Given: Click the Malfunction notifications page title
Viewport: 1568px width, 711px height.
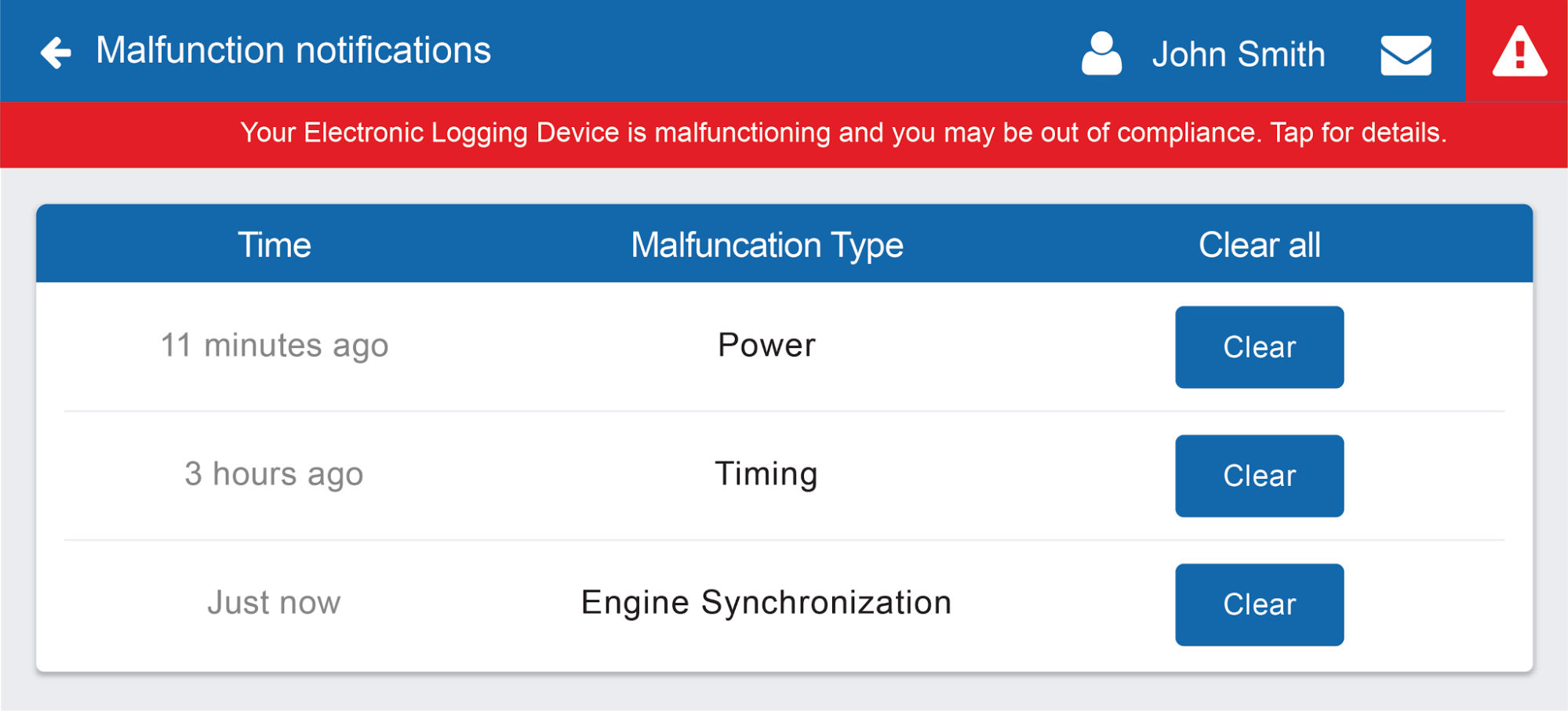Looking at the screenshot, I should click(x=293, y=51).
